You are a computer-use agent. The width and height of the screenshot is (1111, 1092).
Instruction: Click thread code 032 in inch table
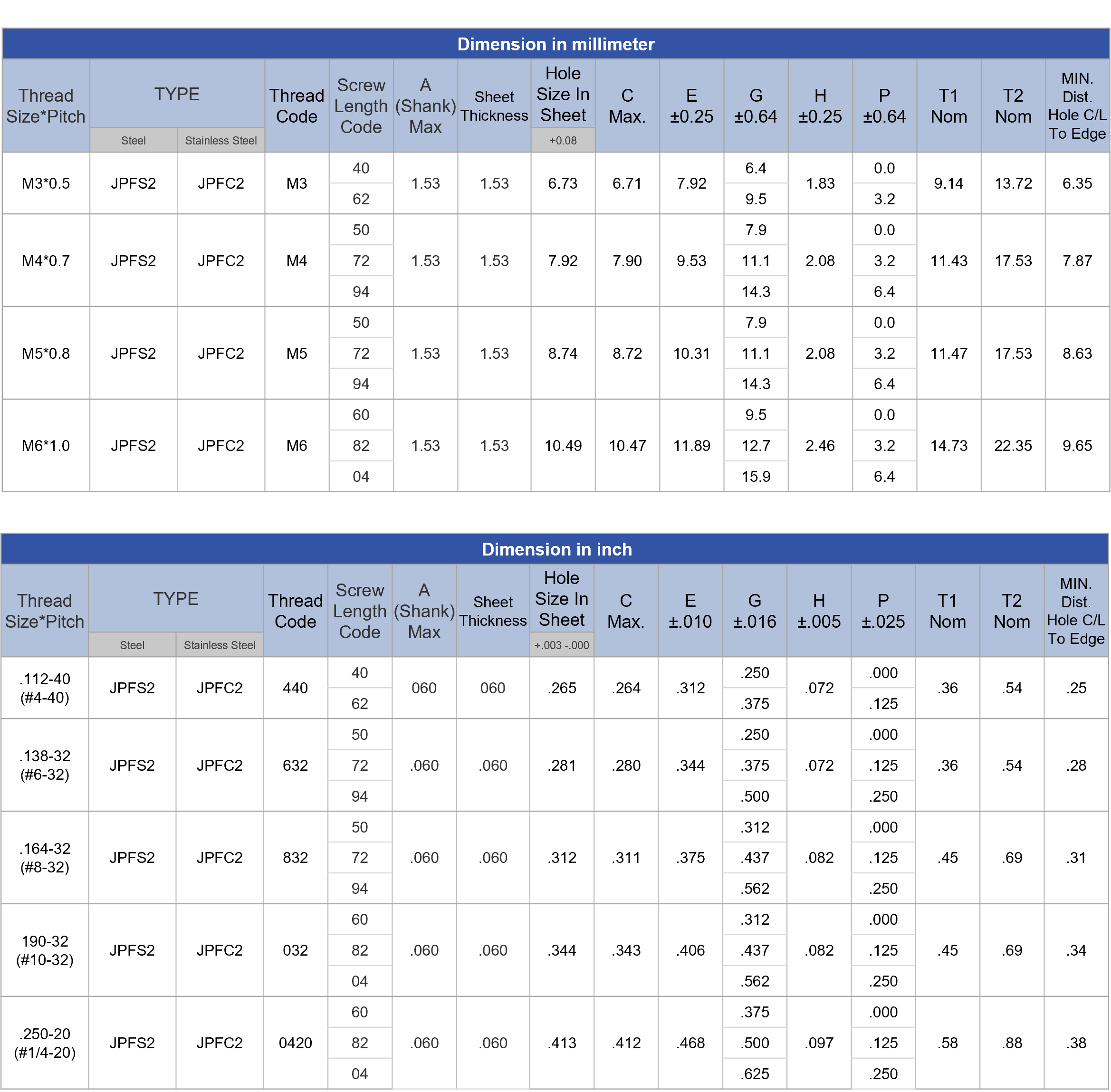pyautogui.click(x=296, y=950)
